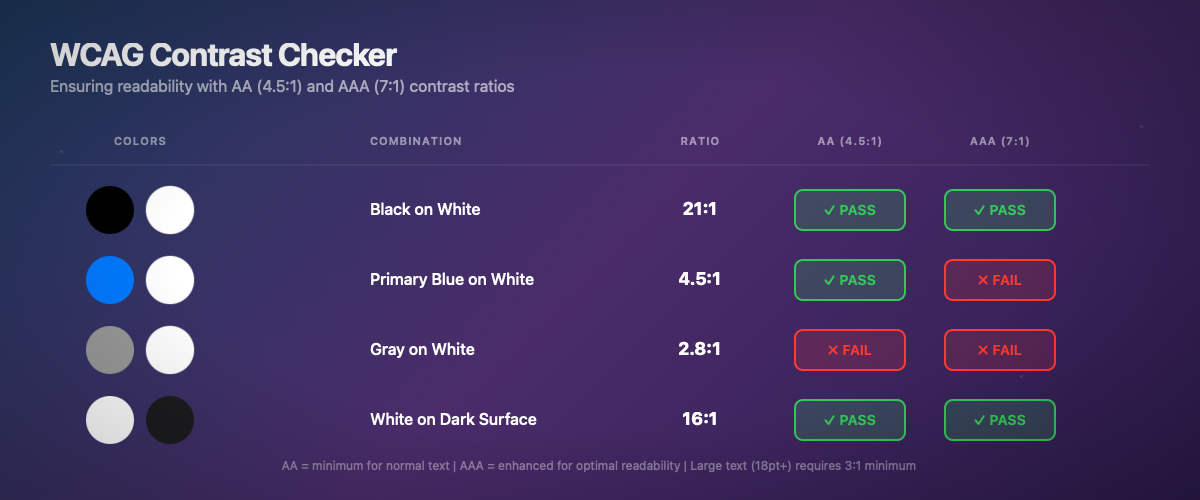Click the Ratio column header
Image resolution: width=1200 pixels, height=500 pixels.
click(x=700, y=141)
